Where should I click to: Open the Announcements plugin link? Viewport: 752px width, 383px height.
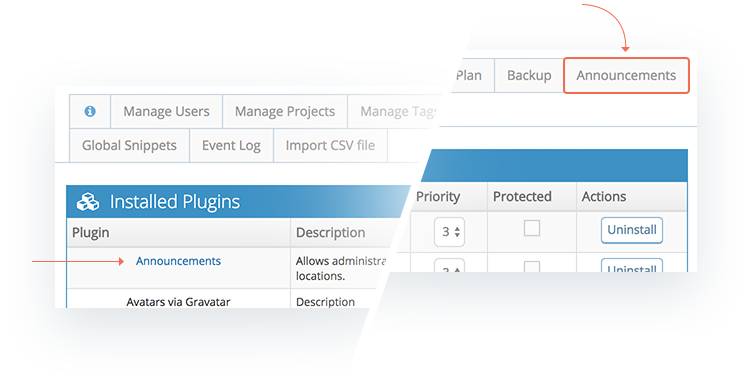tap(178, 261)
